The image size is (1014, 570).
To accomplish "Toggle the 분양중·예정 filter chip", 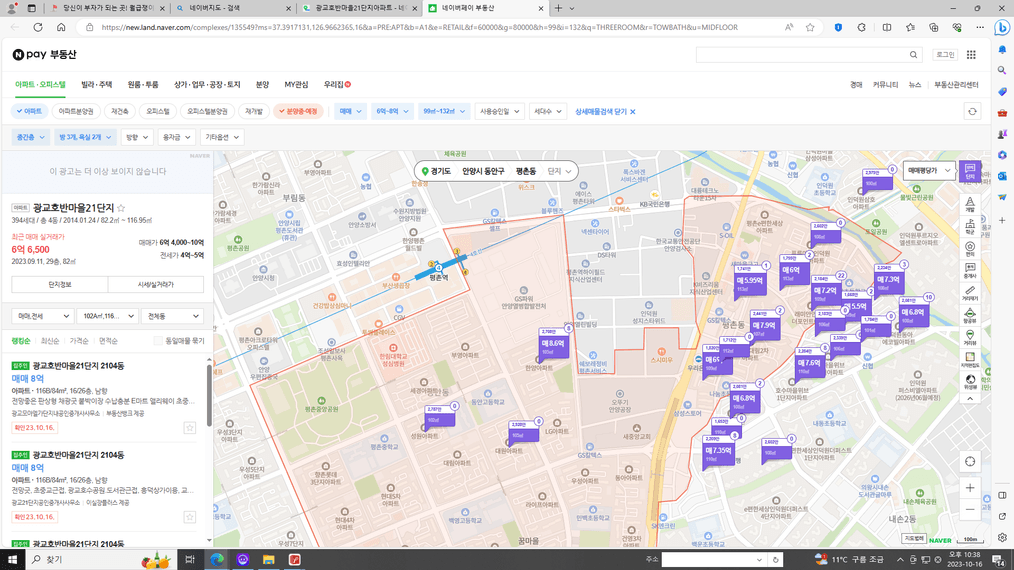I will tap(298, 111).
